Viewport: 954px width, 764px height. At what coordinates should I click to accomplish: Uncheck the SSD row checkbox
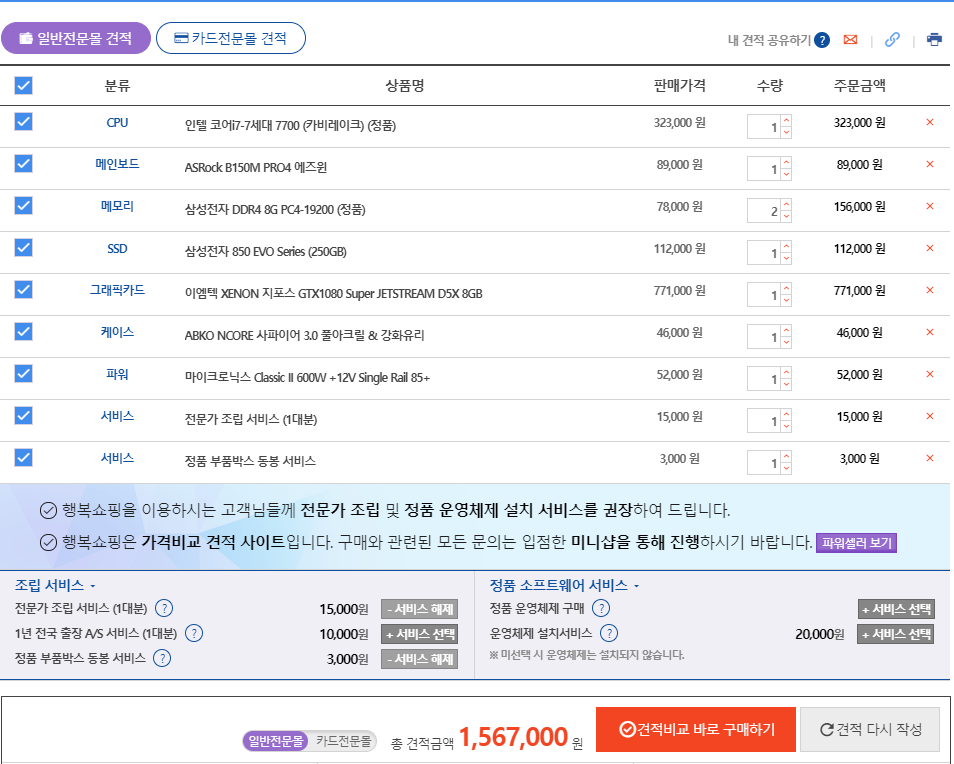(x=24, y=247)
